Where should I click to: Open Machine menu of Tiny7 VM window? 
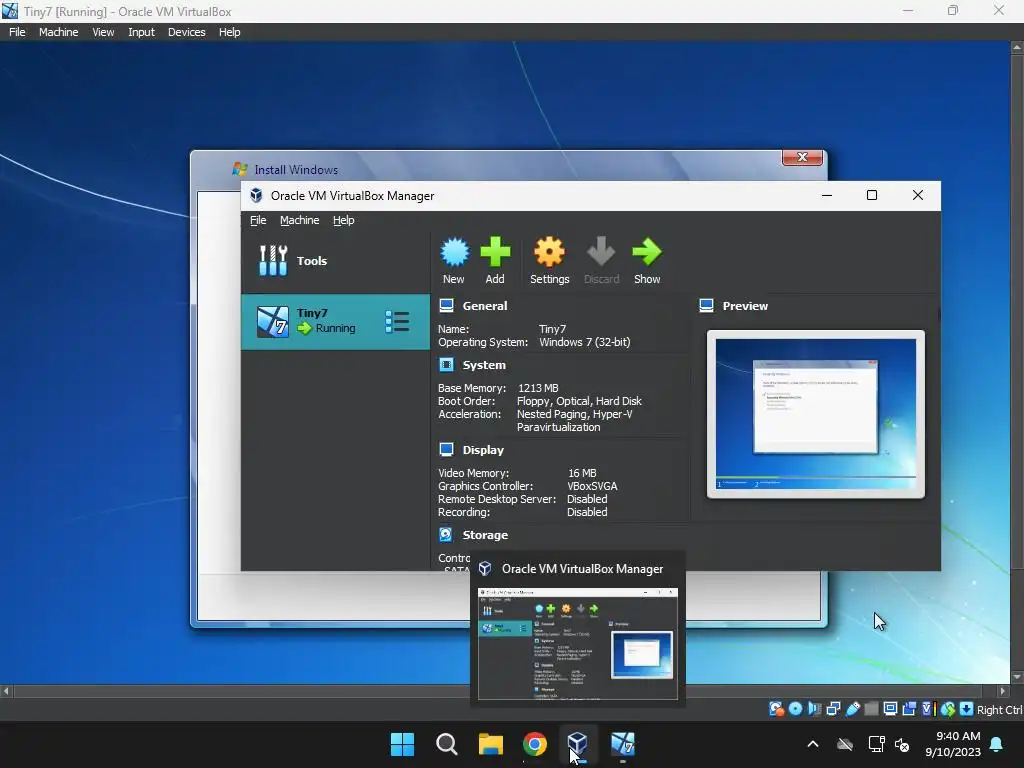tap(58, 32)
